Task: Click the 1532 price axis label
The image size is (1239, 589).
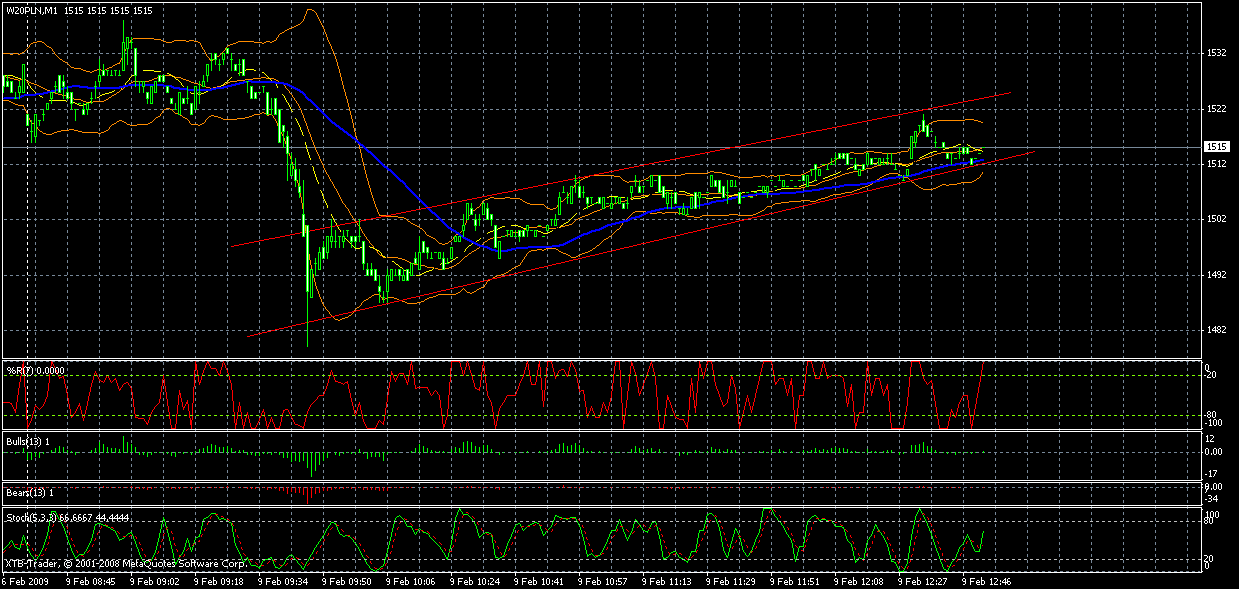Action: 1217,52
